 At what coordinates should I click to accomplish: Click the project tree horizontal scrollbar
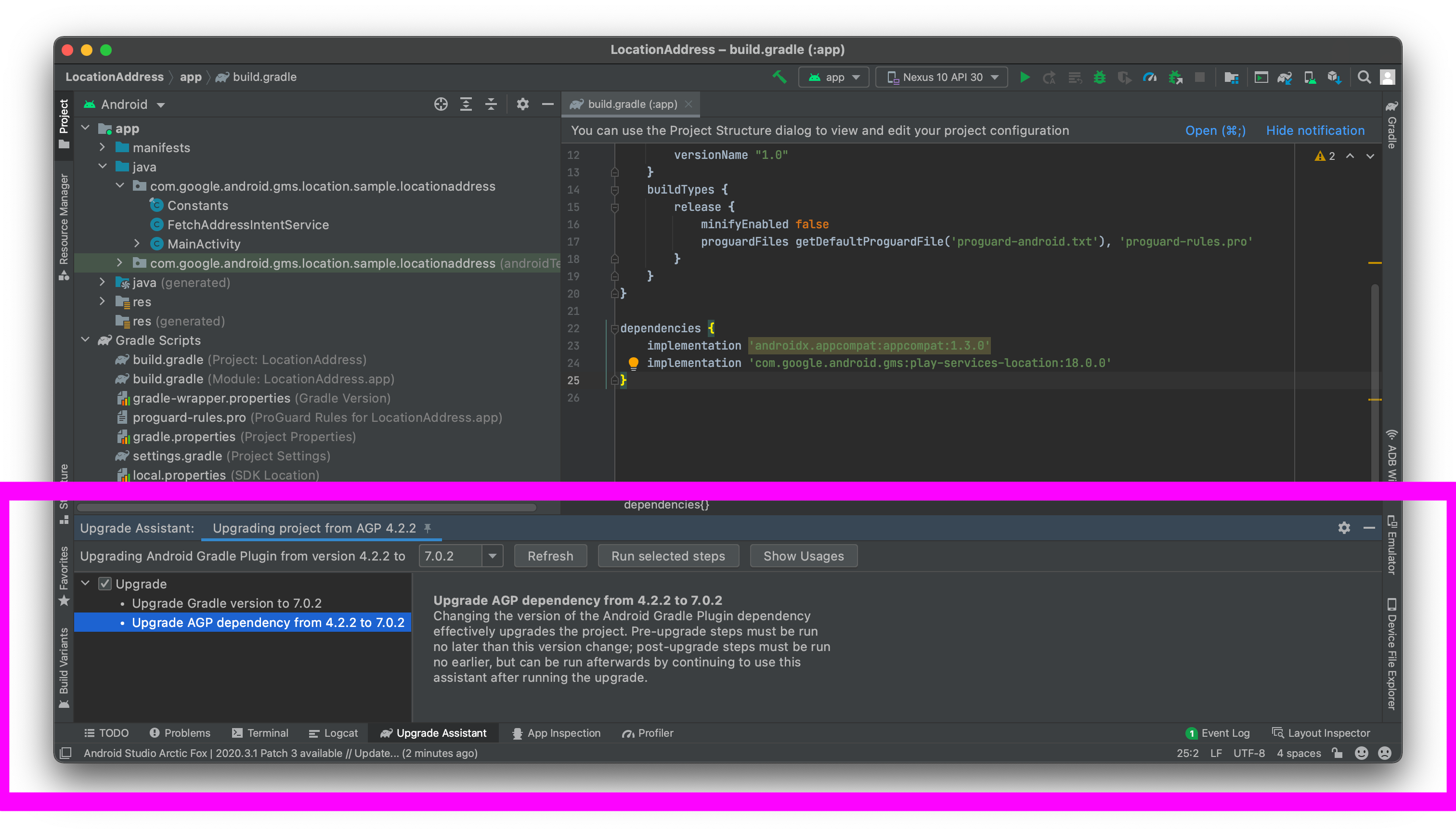306,507
